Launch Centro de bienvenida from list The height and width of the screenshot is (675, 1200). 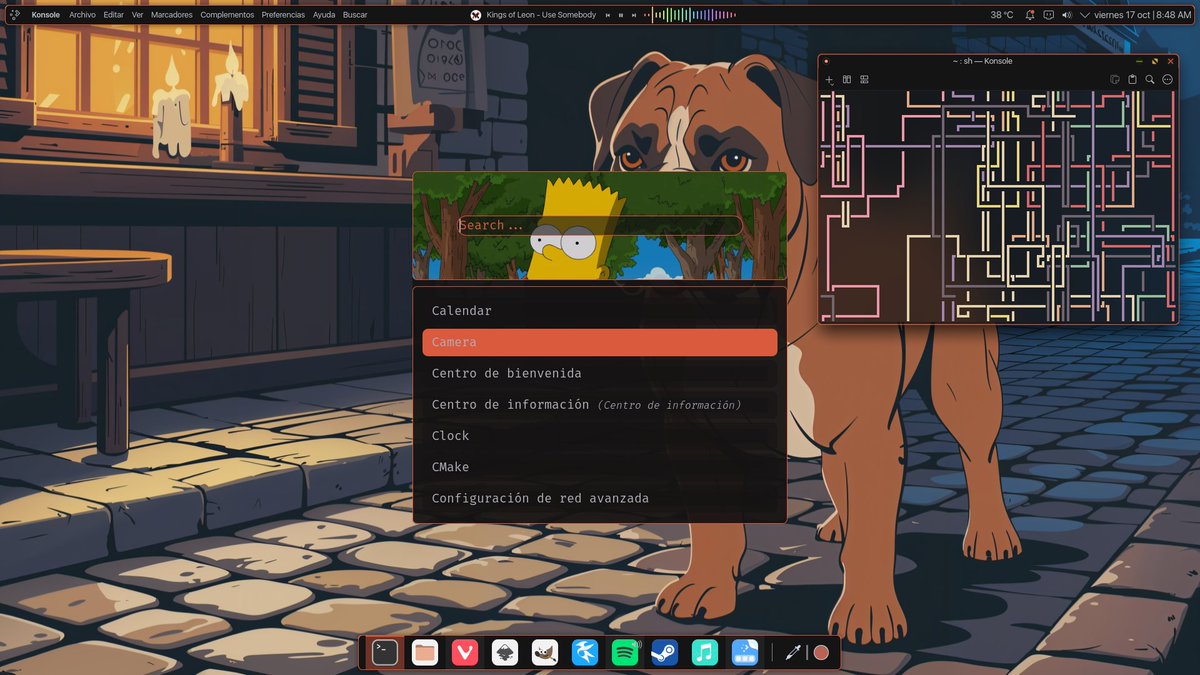599,373
